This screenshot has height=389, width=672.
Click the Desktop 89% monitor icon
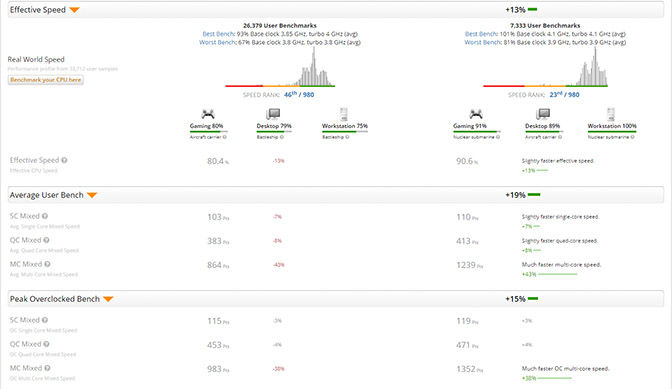pos(543,114)
